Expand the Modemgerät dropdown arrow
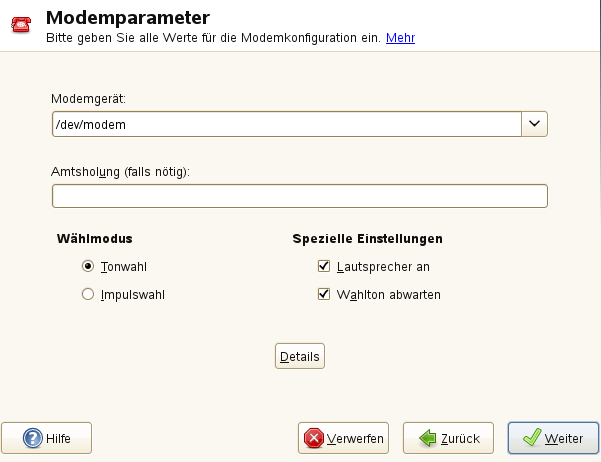 pos(535,124)
